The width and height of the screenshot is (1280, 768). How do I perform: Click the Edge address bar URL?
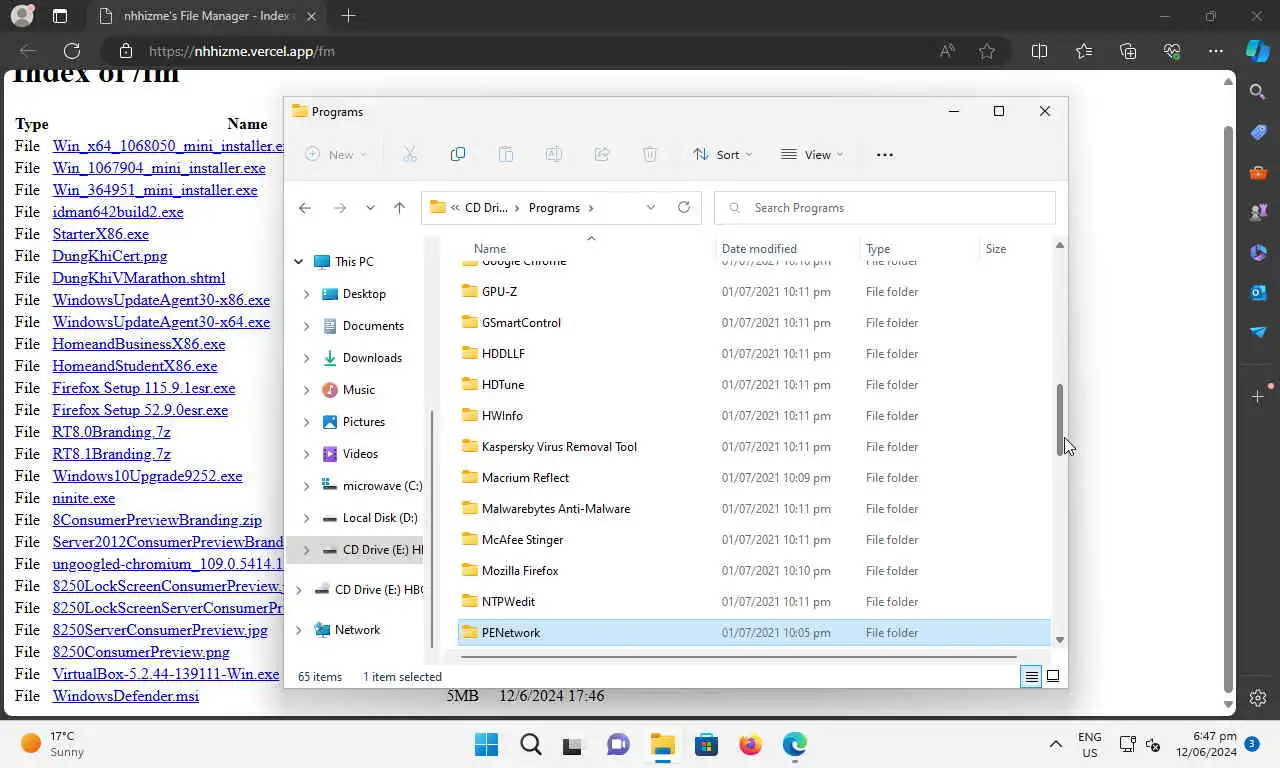(242, 51)
